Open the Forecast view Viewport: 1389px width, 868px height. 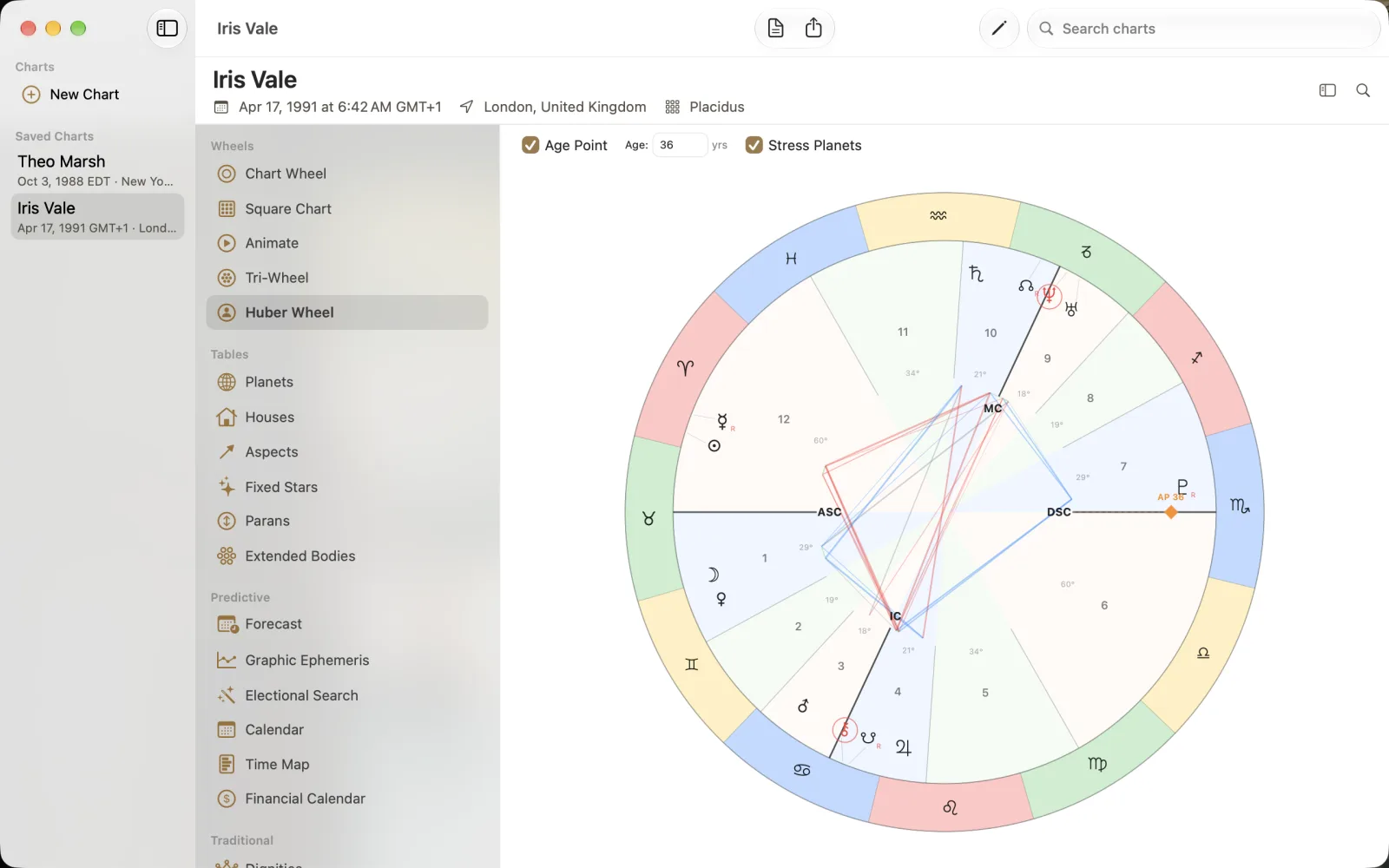click(x=347, y=624)
